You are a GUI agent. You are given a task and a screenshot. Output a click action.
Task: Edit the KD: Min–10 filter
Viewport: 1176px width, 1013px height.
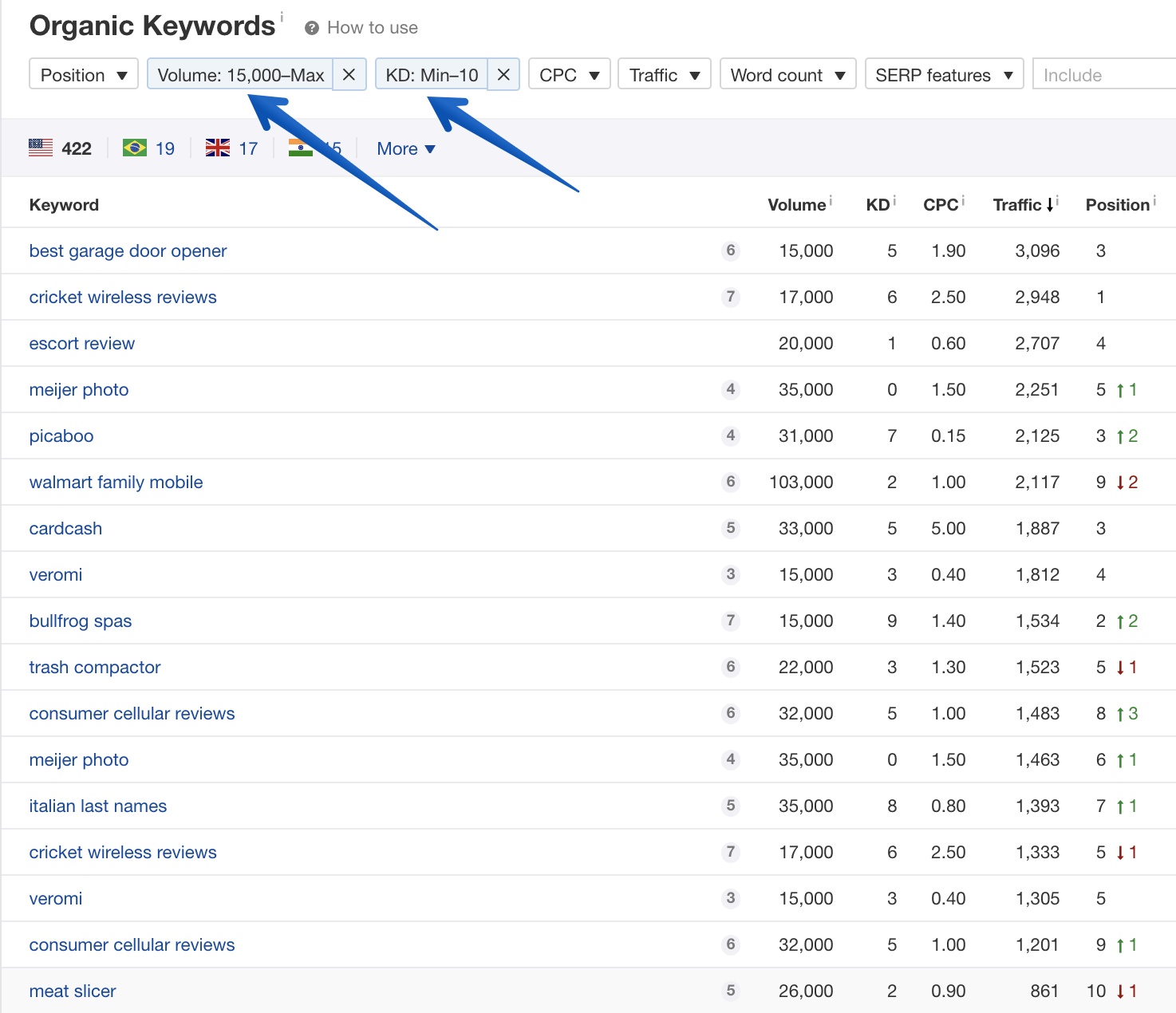(432, 74)
